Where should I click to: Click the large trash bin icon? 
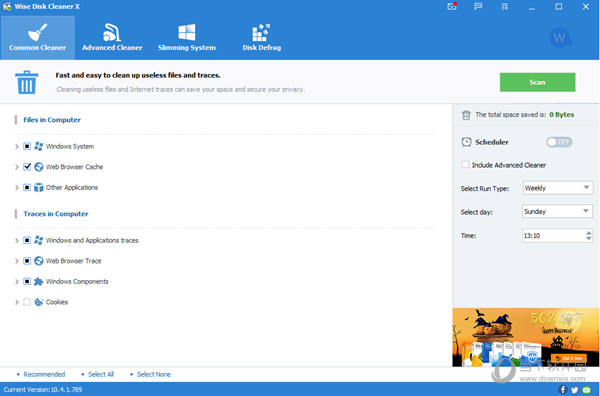[26, 82]
